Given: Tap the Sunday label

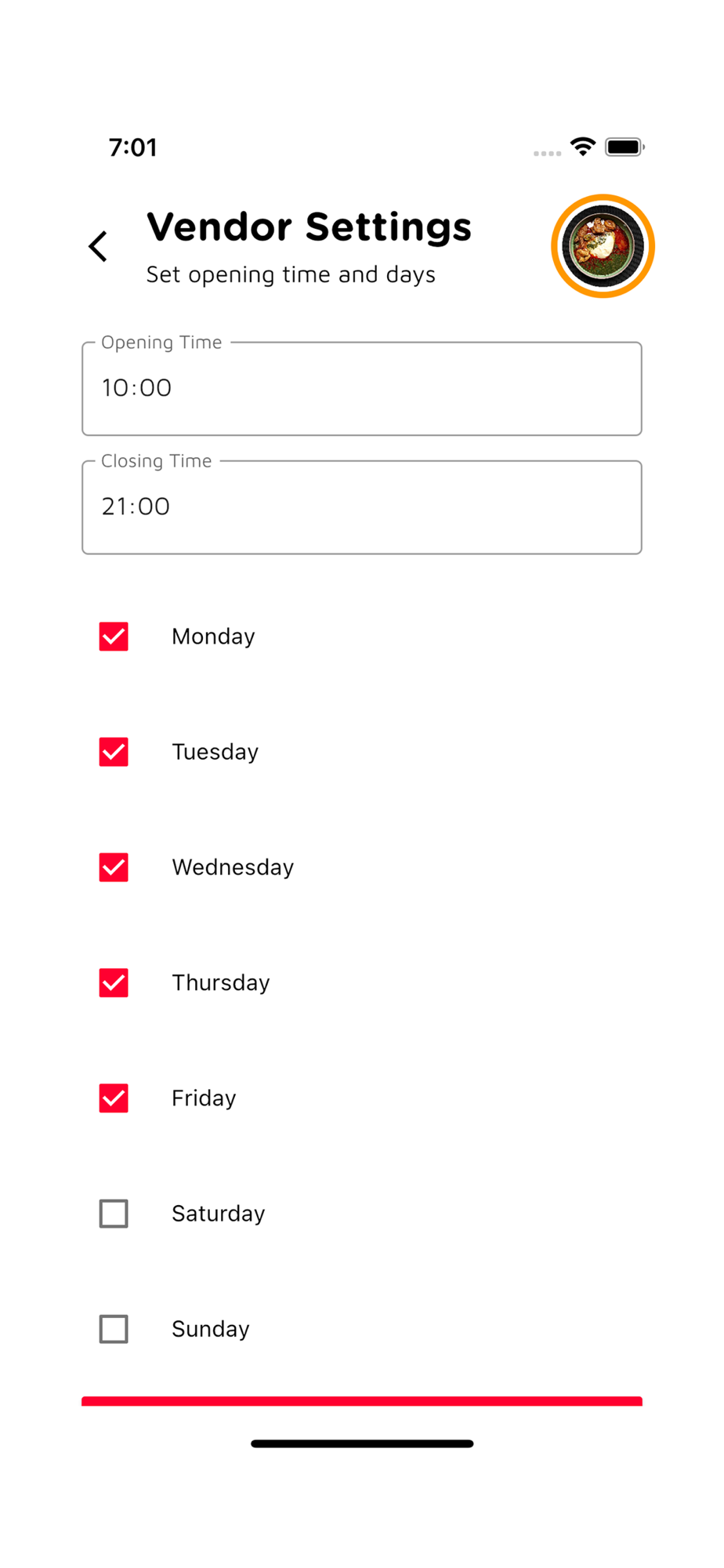Looking at the screenshot, I should click(x=211, y=1329).
